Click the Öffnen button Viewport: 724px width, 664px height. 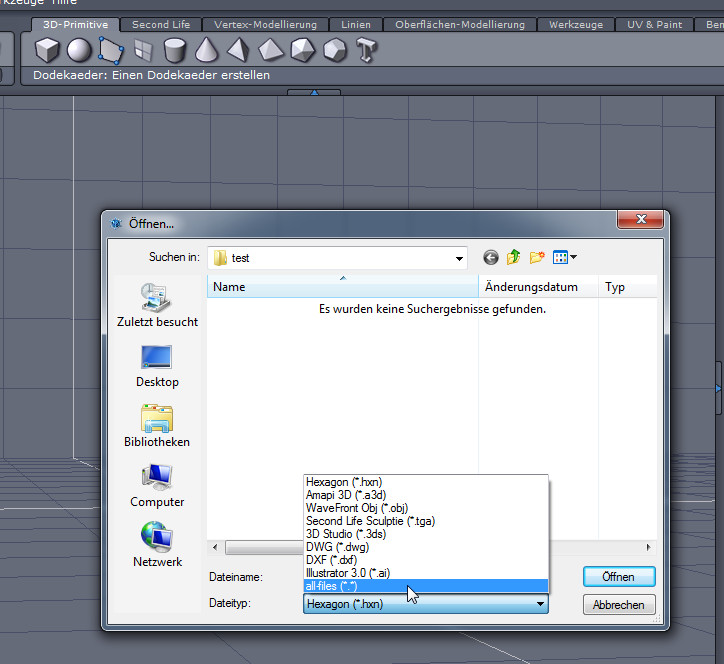(x=618, y=577)
